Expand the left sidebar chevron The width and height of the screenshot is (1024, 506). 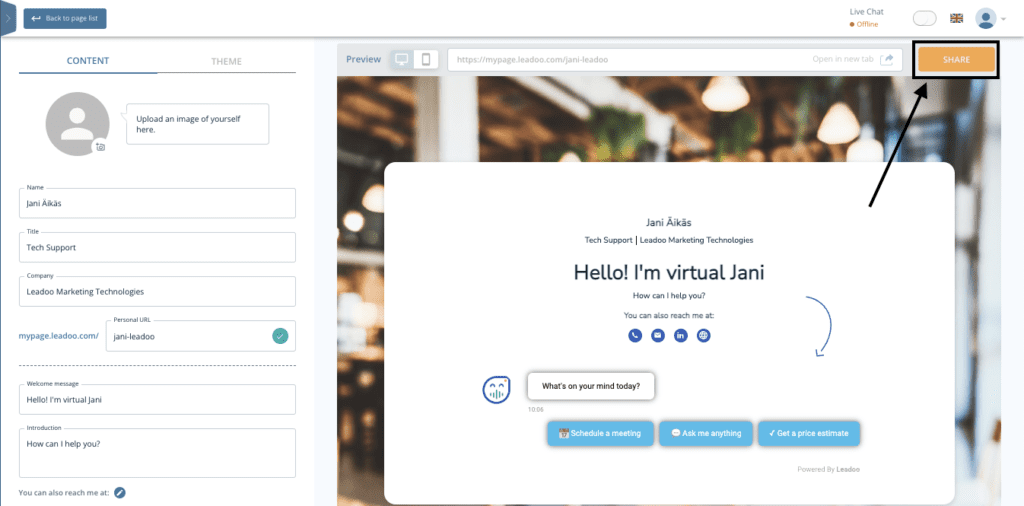click(8, 18)
